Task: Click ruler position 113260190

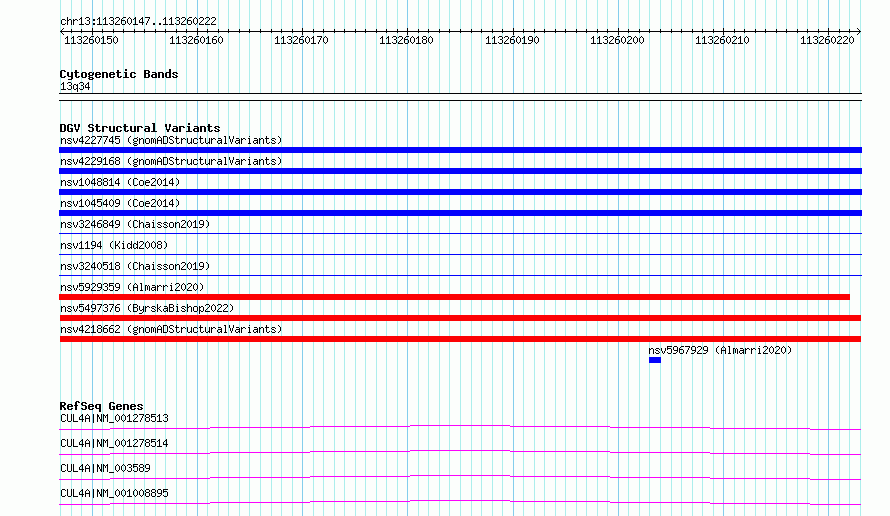Action: [512, 40]
